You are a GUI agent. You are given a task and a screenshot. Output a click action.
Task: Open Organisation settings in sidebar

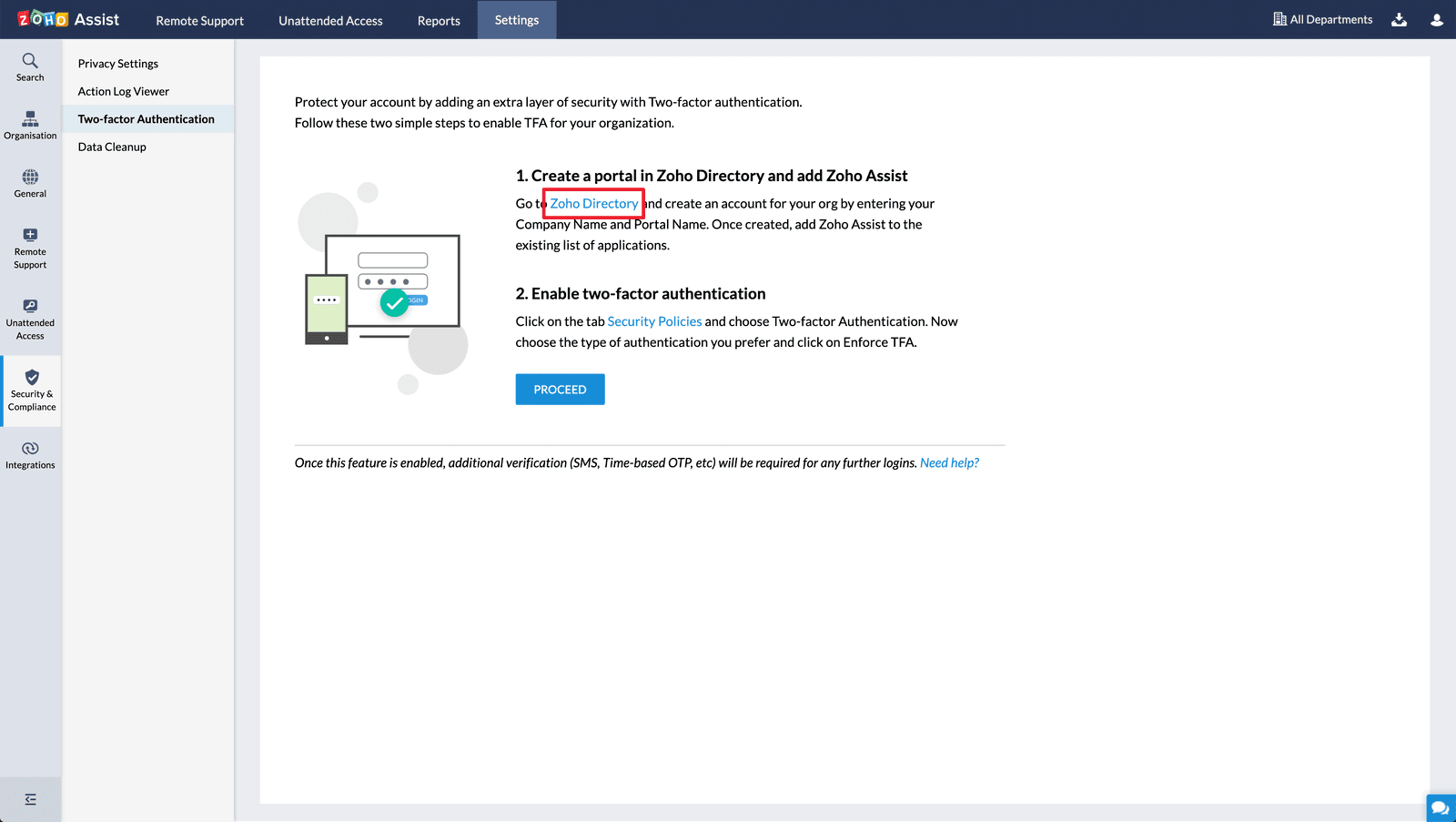(30, 126)
